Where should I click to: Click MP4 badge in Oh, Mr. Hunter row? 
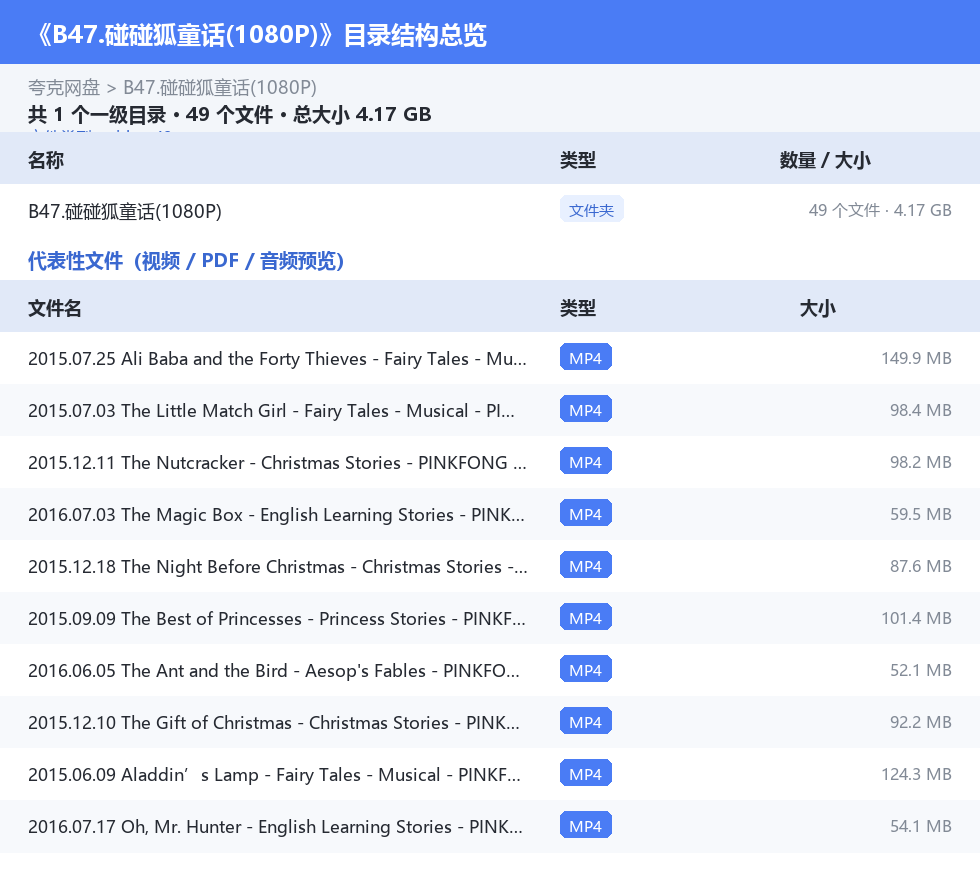586,825
